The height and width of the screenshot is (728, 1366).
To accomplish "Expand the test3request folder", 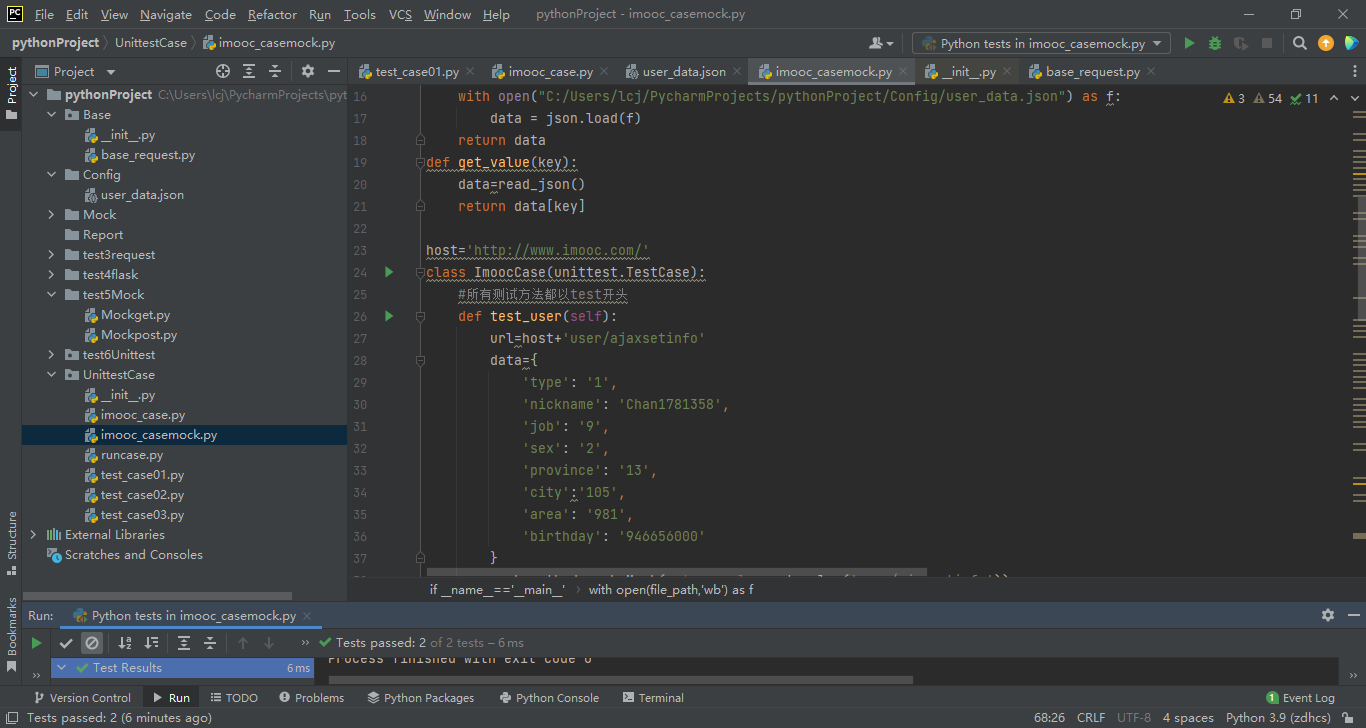I will [52, 254].
